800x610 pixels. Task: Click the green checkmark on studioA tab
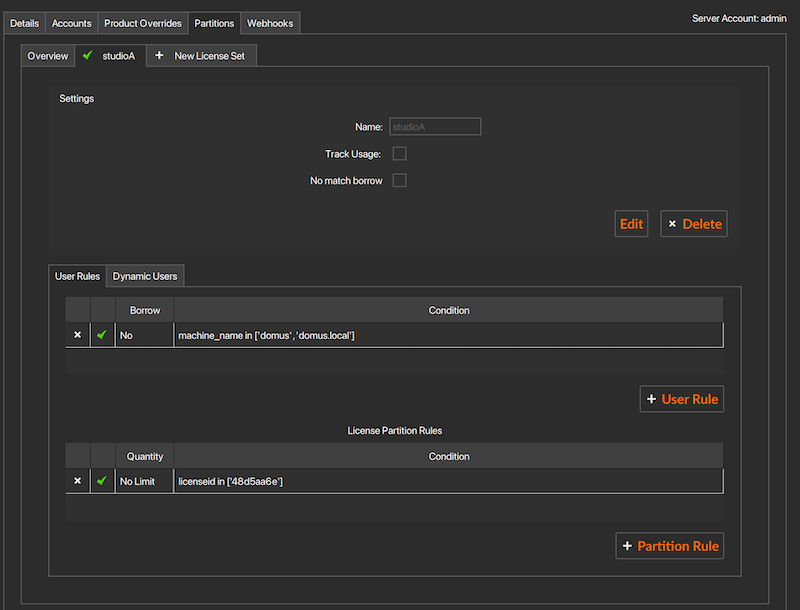[x=89, y=56]
